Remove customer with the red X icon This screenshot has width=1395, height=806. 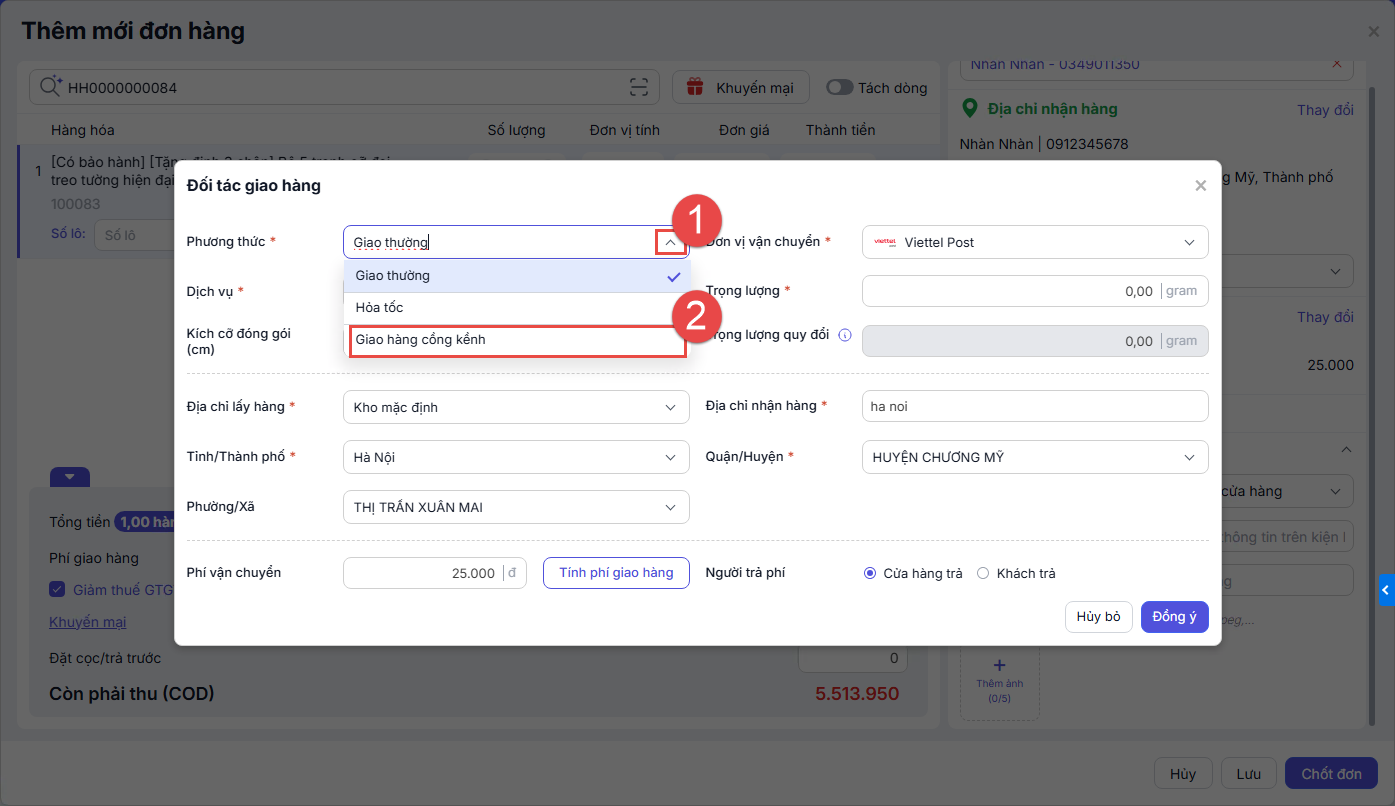(1337, 64)
